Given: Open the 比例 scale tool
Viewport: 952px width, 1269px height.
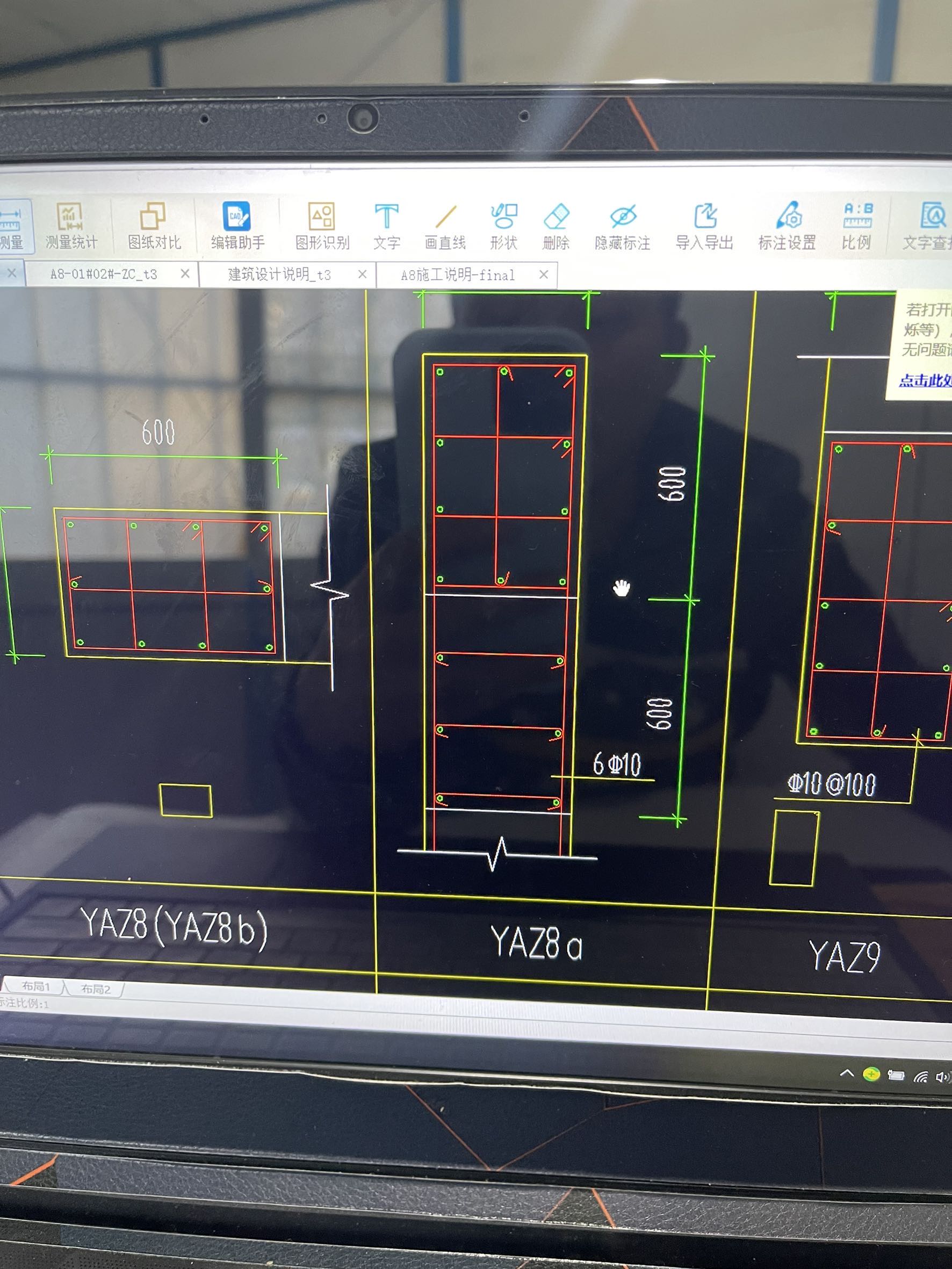Looking at the screenshot, I should [857, 226].
